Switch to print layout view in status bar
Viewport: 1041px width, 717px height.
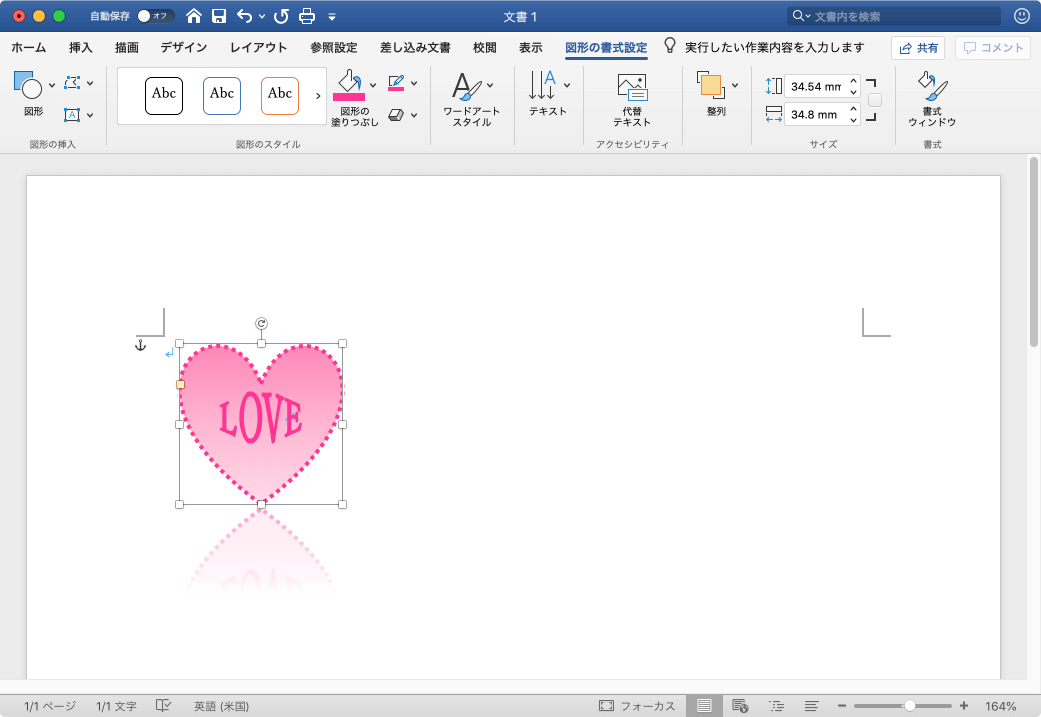[x=705, y=705]
